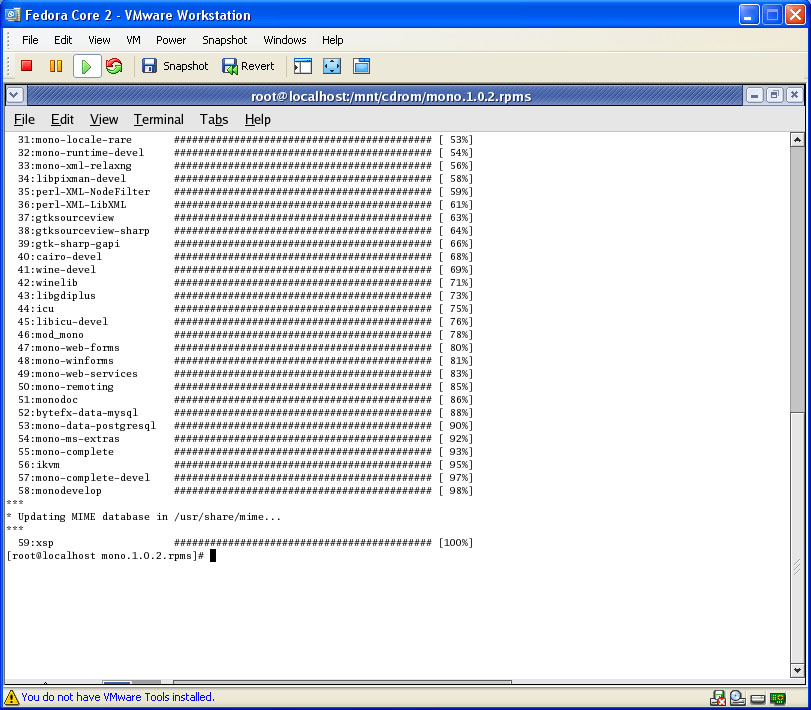Open the VMware View menu
The width and height of the screenshot is (811, 710).
click(99, 40)
